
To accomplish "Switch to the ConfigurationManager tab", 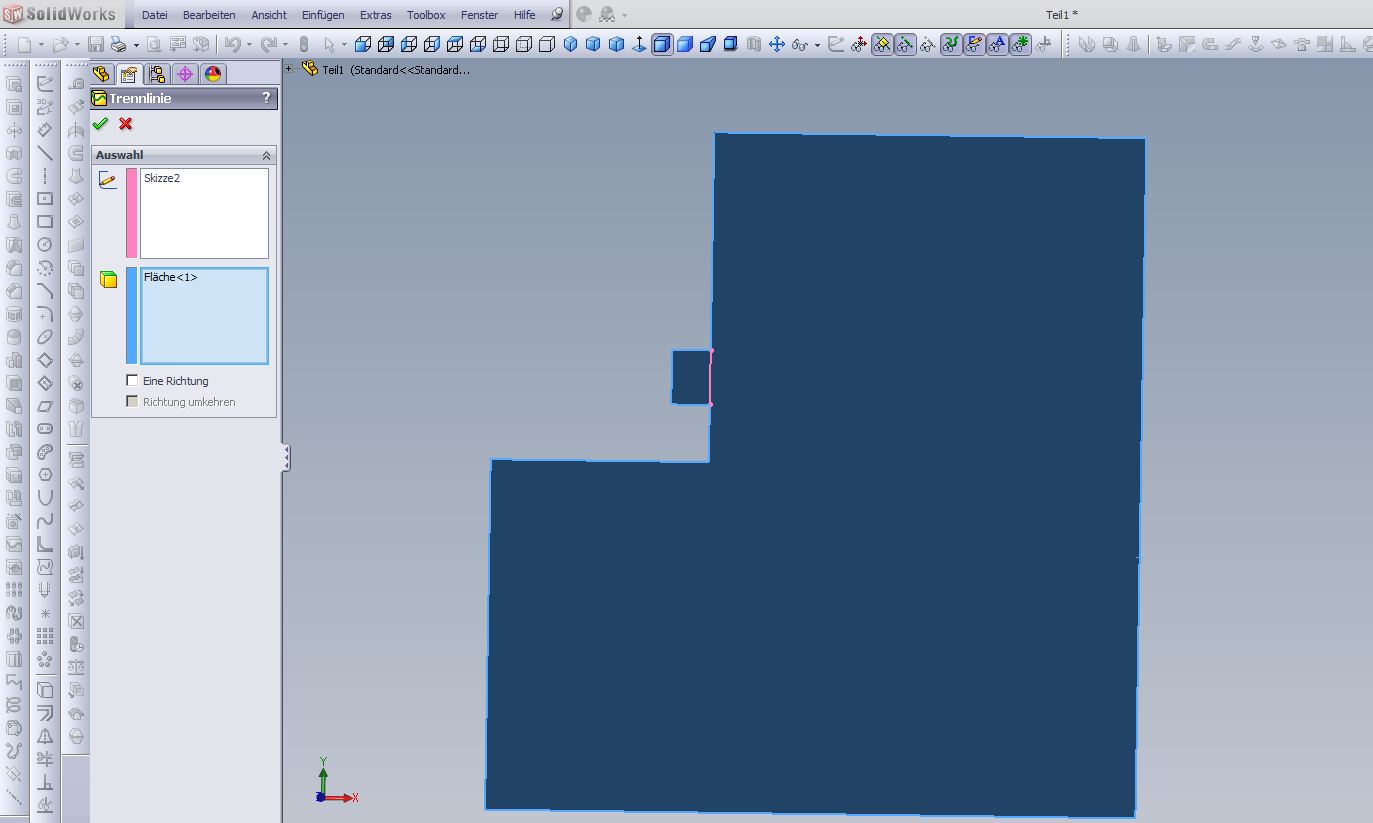I will click(x=156, y=74).
